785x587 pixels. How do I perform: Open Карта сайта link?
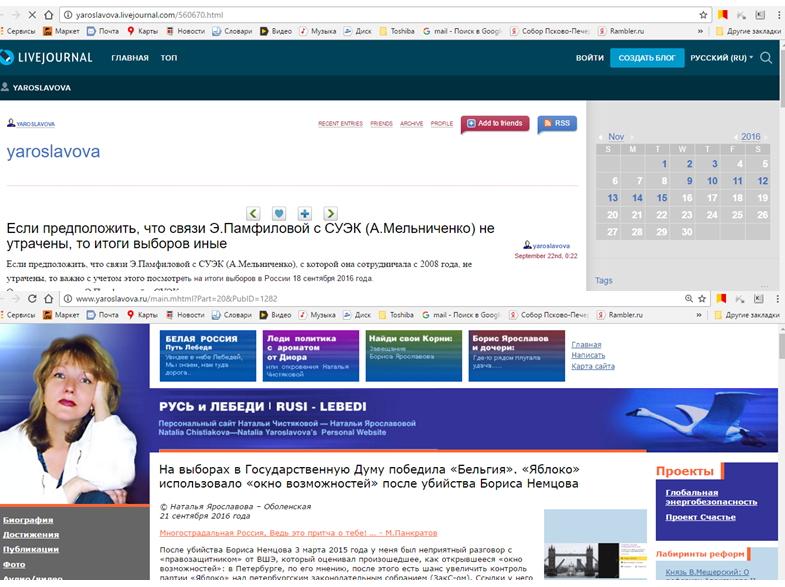[x=593, y=366]
